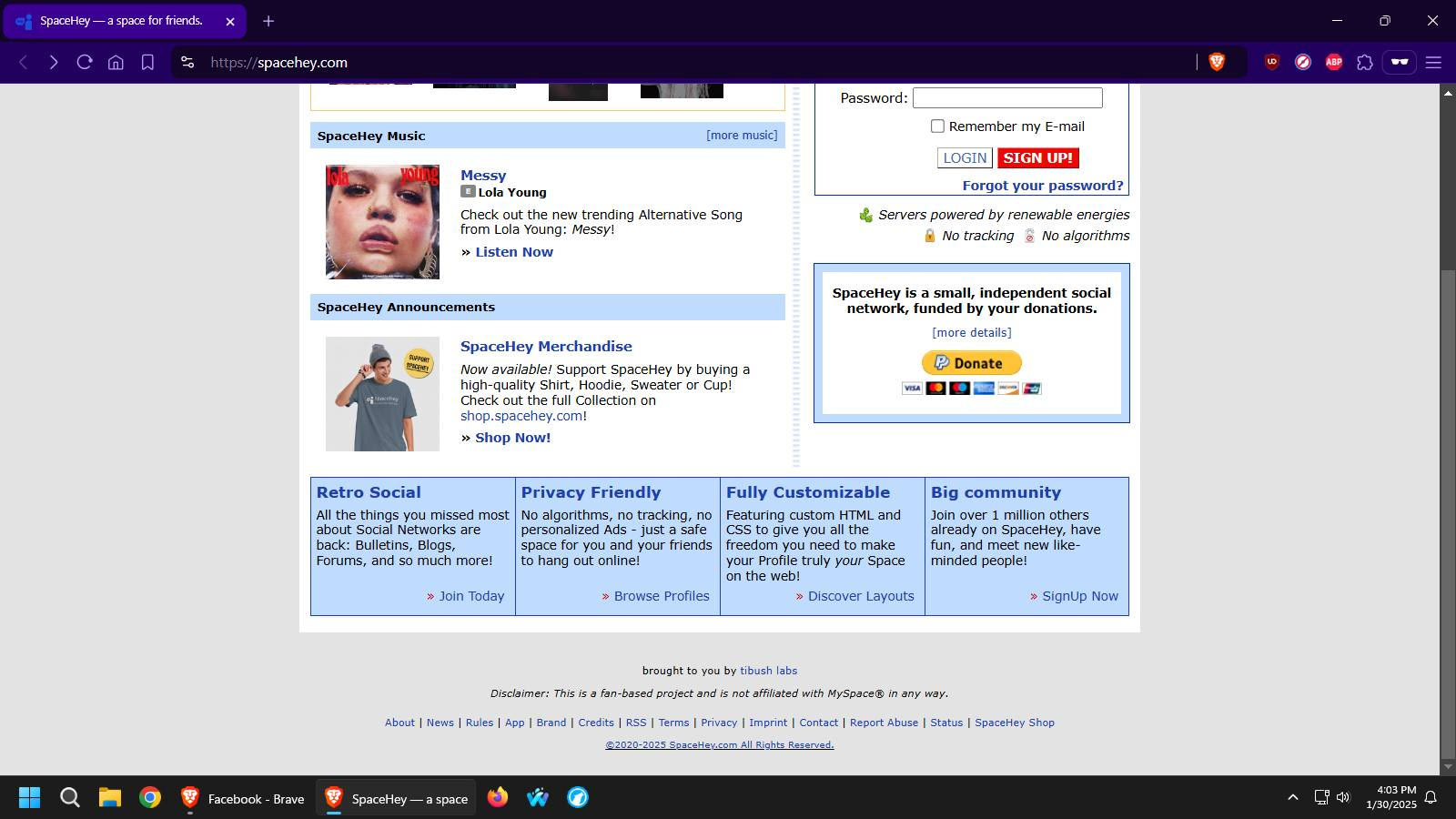Open the Privacy footer link

(x=719, y=723)
